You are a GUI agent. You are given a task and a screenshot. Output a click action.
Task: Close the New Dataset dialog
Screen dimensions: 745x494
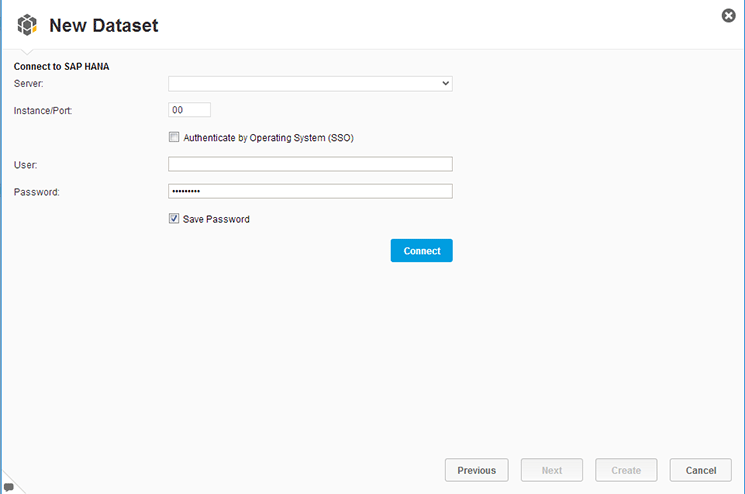[x=729, y=15]
